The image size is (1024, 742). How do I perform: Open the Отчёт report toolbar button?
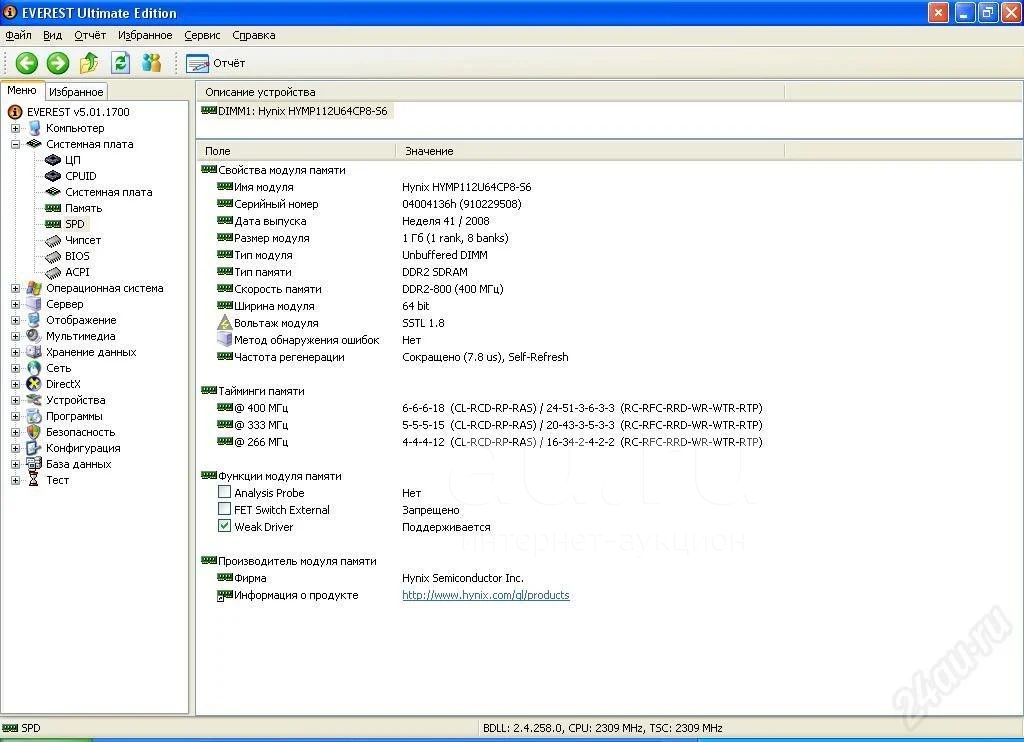click(x=216, y=63)
